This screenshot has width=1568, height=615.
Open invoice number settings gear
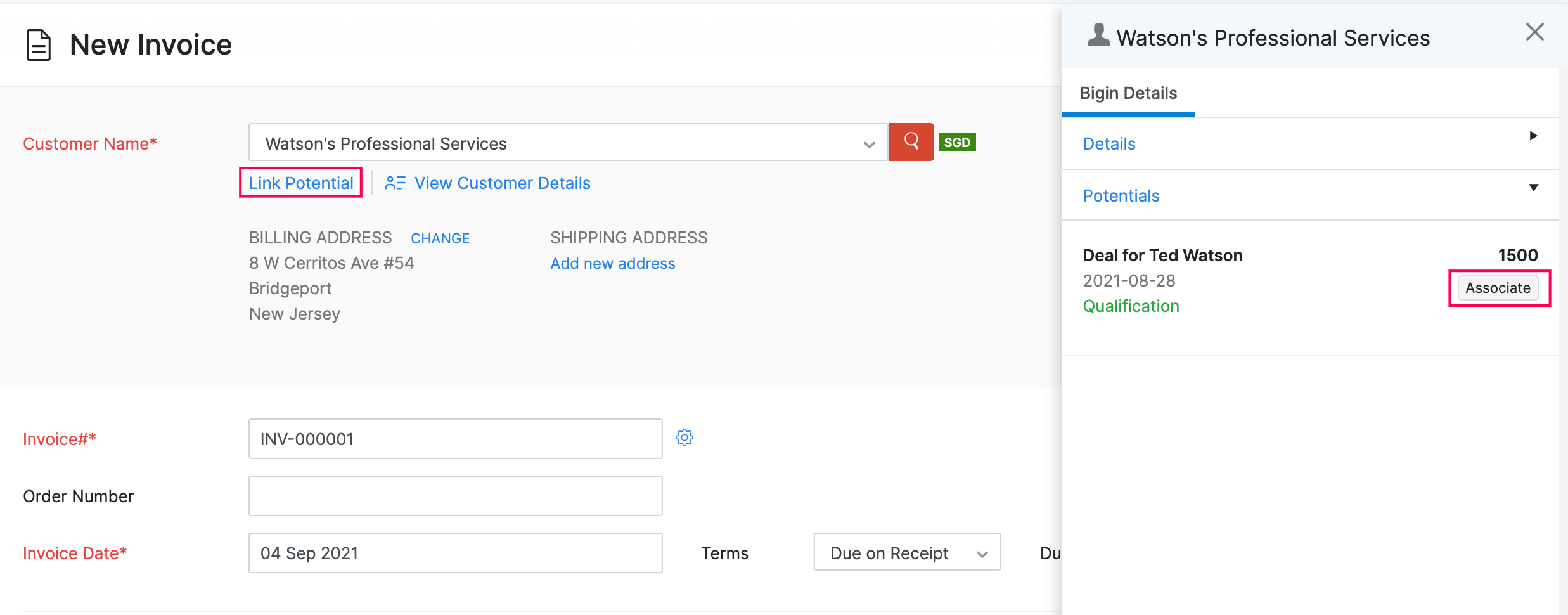click(x=684, y=437)
